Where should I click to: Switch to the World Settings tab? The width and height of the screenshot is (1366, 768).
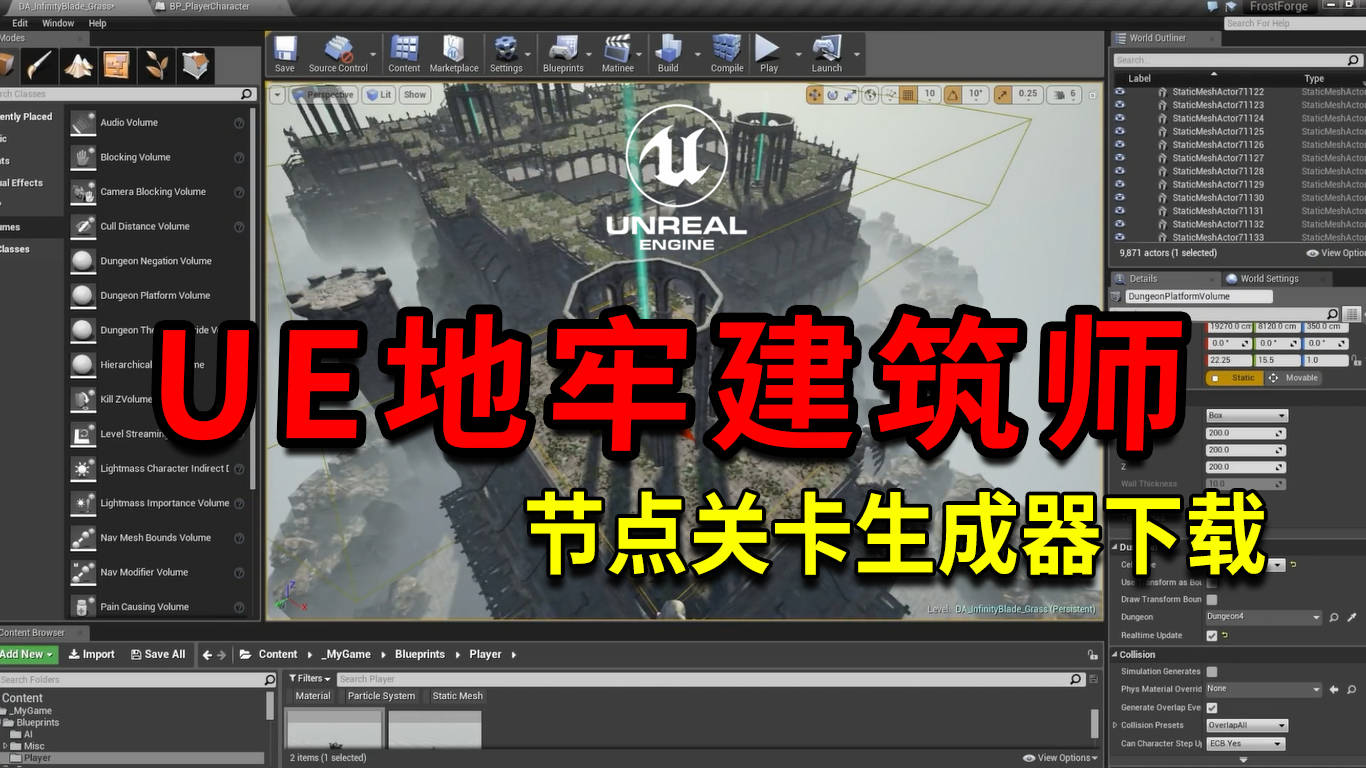(x=1268, y=279)
